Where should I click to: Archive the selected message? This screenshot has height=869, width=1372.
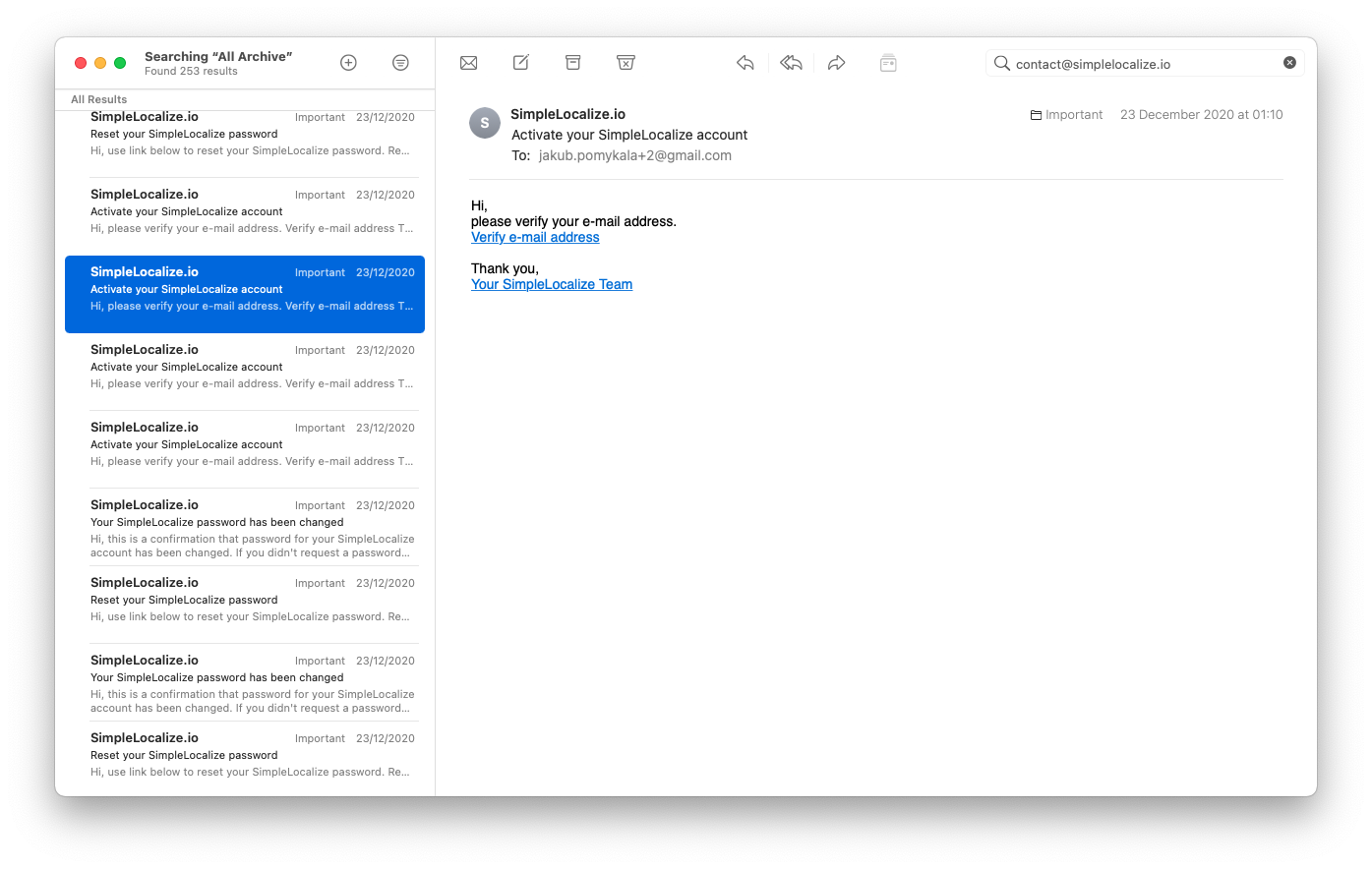click(573, 63)
